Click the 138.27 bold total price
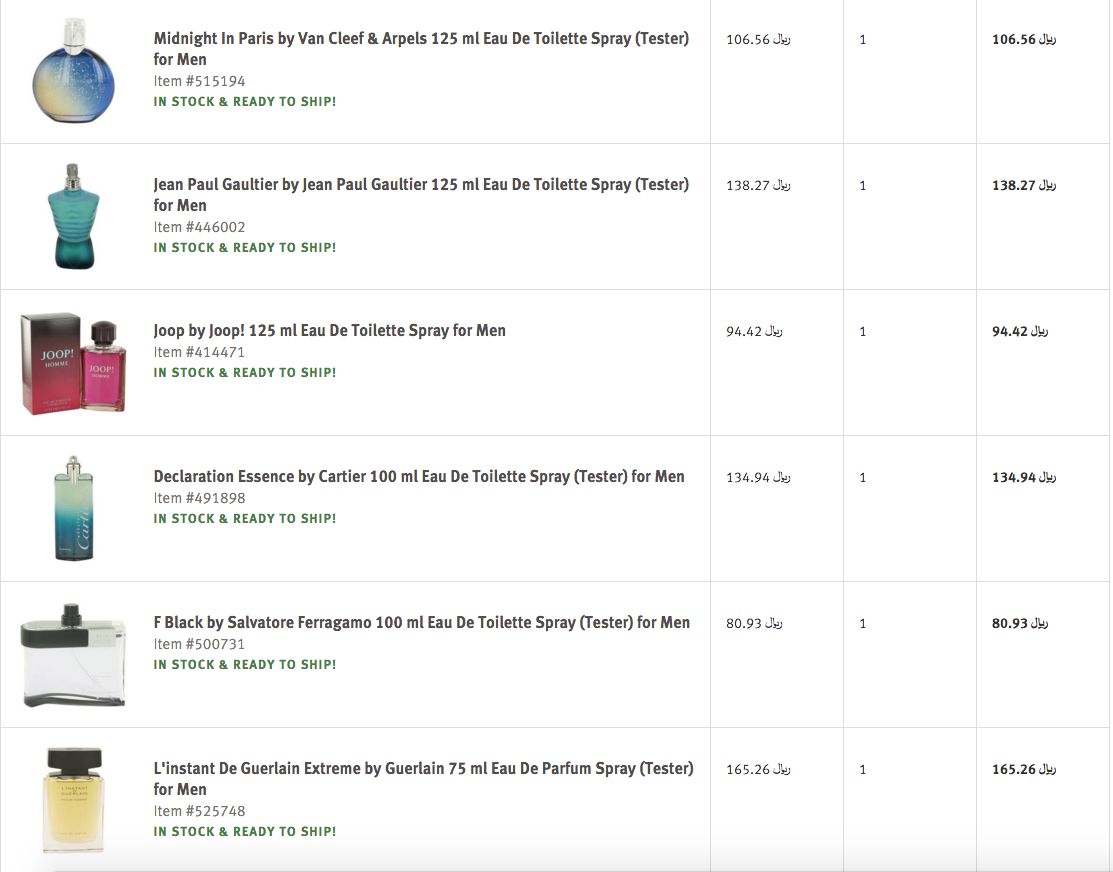The image size is (1113, 872). point(1023,185)
